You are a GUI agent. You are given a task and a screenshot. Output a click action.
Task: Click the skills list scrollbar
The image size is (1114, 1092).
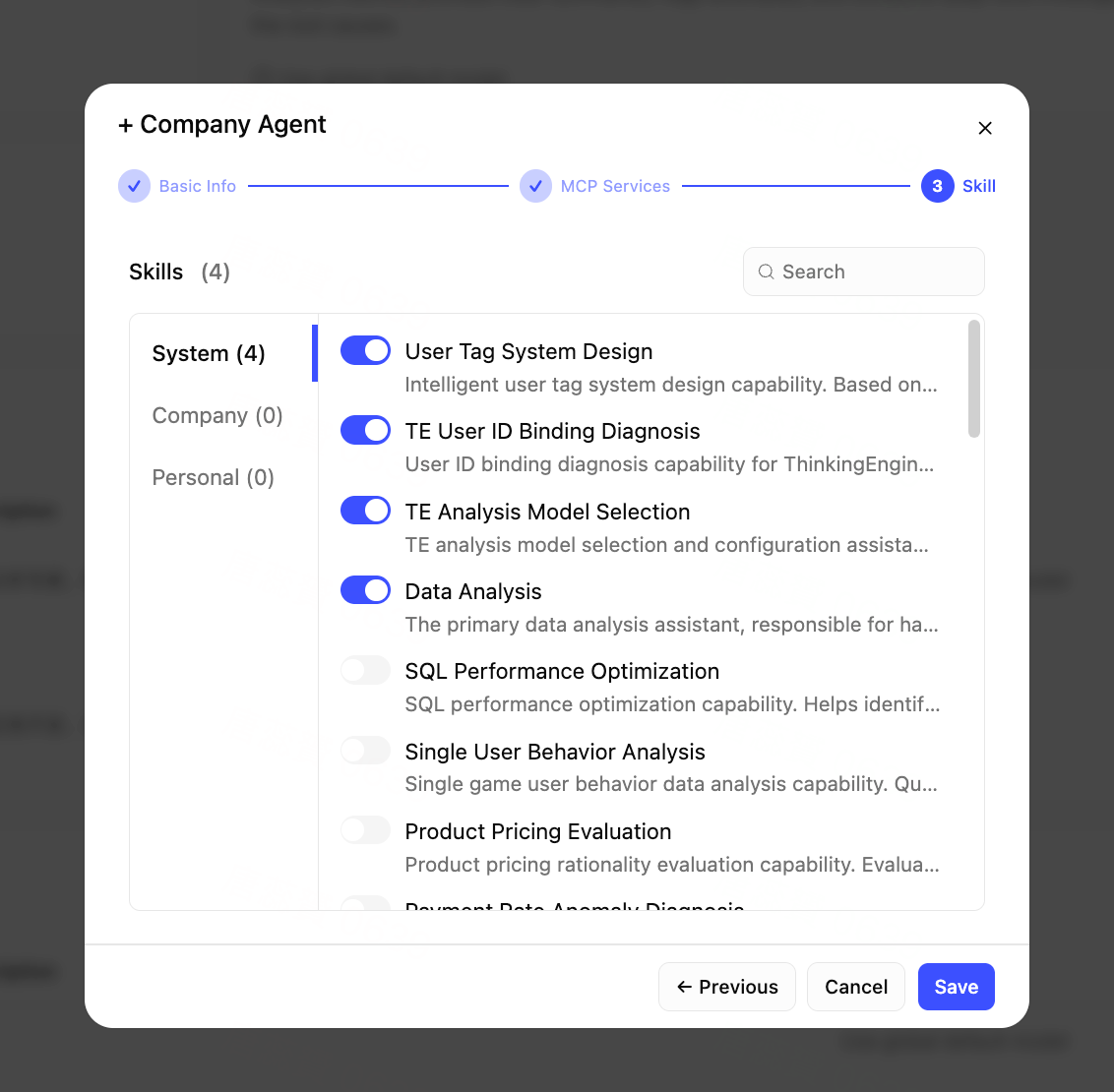tap(974, 379)
